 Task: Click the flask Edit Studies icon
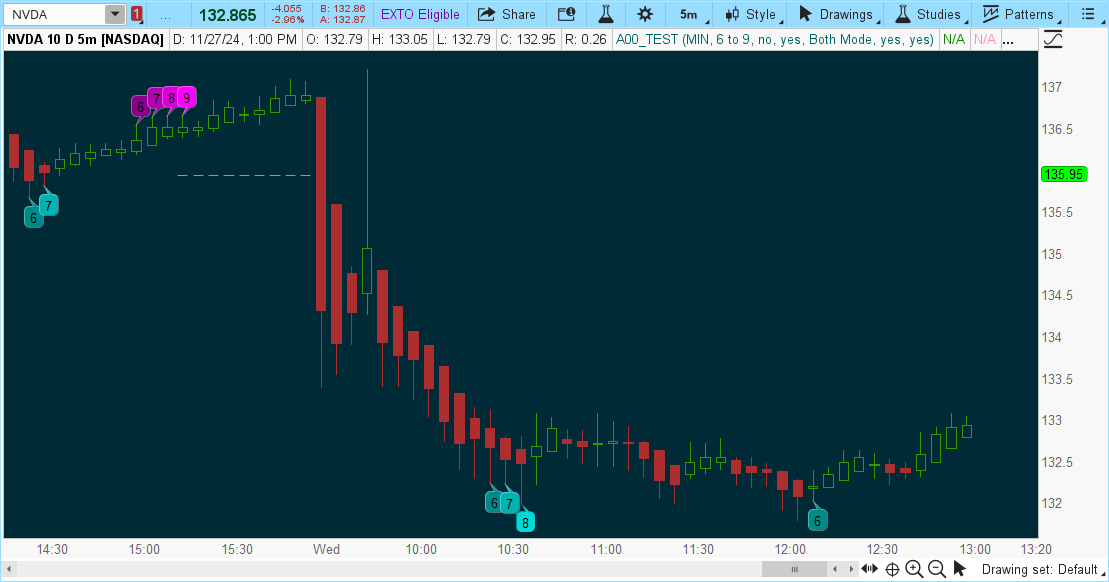tap(606, 14)
